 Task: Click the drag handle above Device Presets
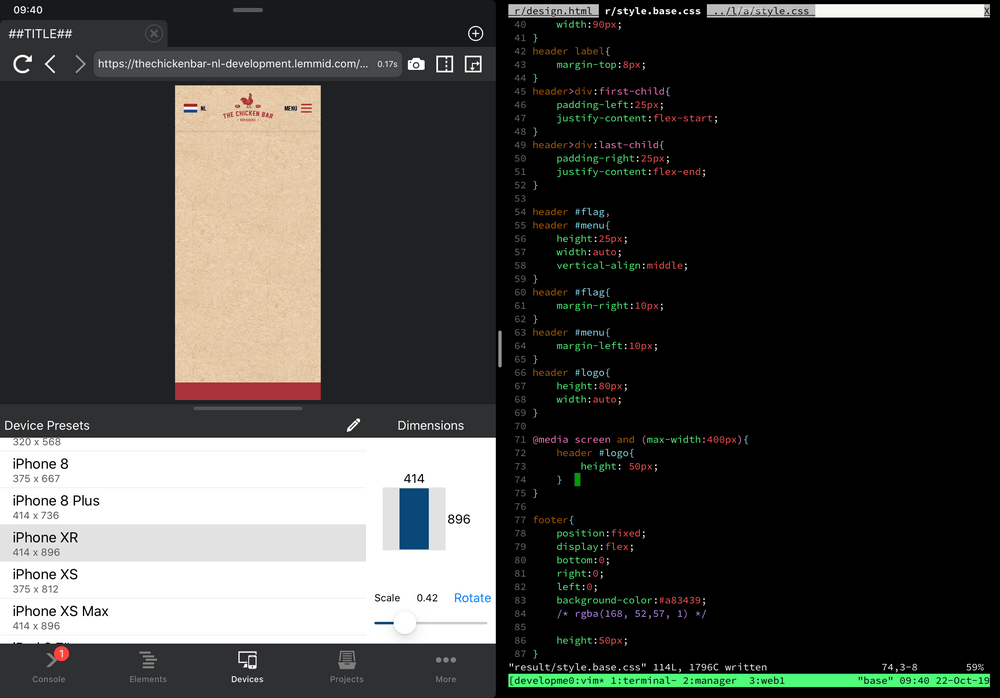point(247,408)
